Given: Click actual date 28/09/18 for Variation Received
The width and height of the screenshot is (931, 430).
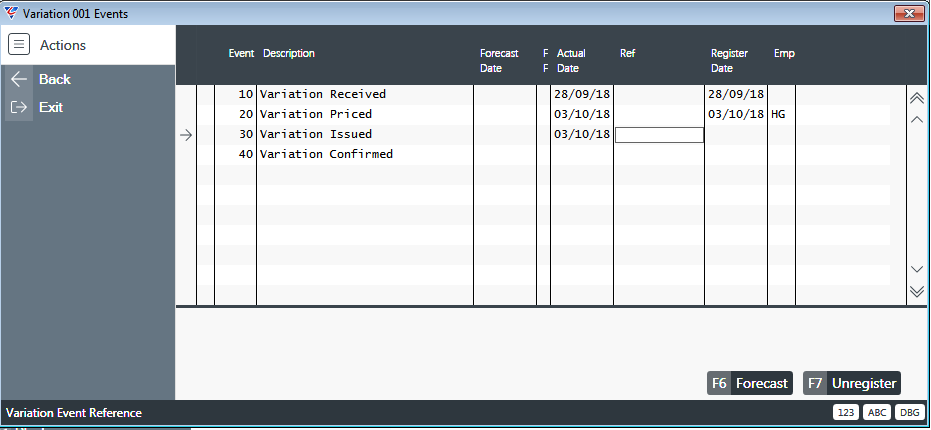Looking at the screenshot, I should pos(582,94).
